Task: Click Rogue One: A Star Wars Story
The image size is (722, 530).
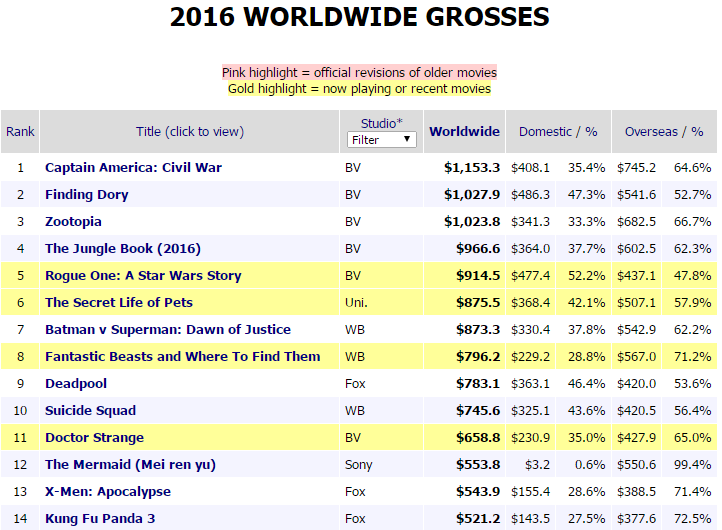Action: pyautogui.click(x=143, y=275)
